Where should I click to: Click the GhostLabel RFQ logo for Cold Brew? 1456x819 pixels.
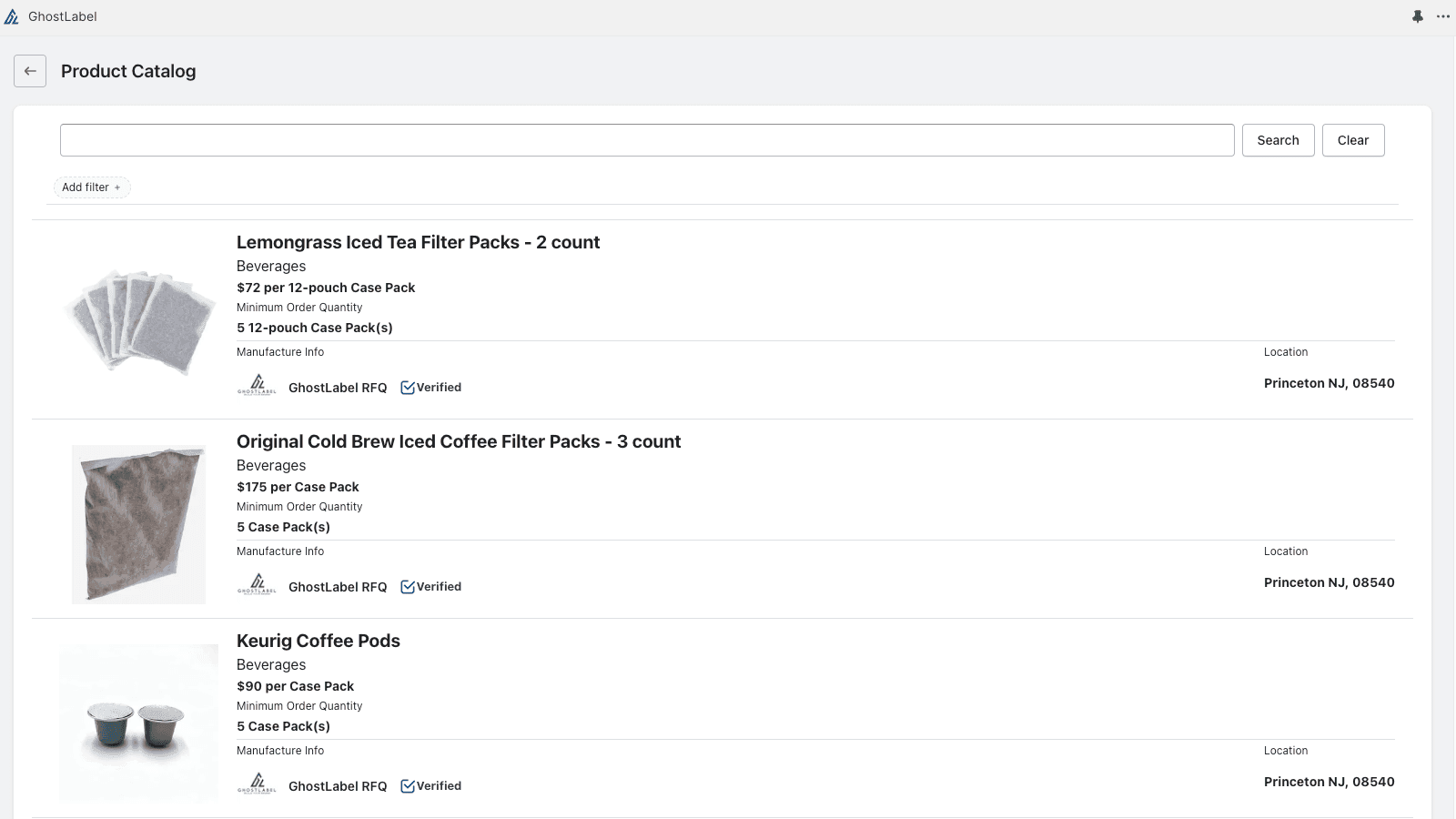257,582
